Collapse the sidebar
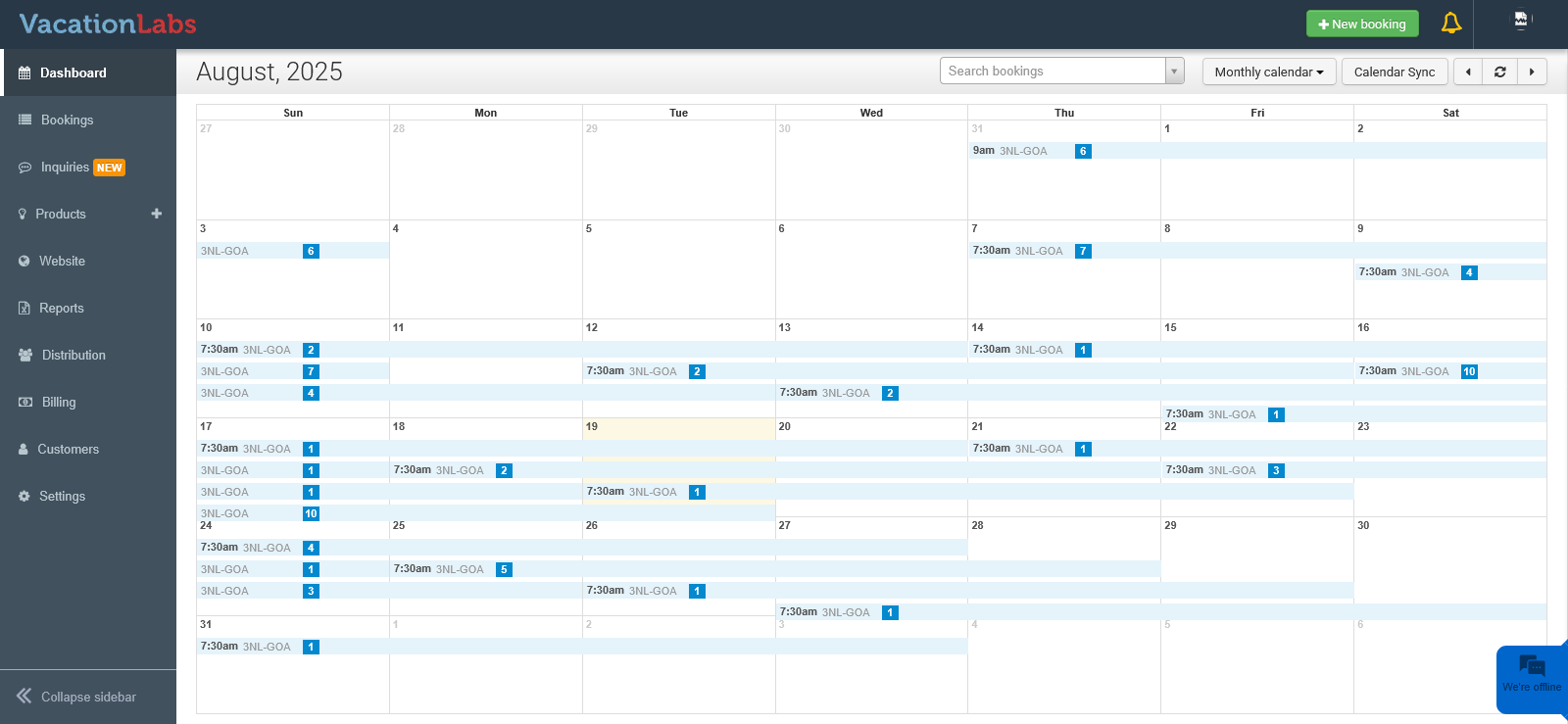1568x724 pixels. [78, 697]
